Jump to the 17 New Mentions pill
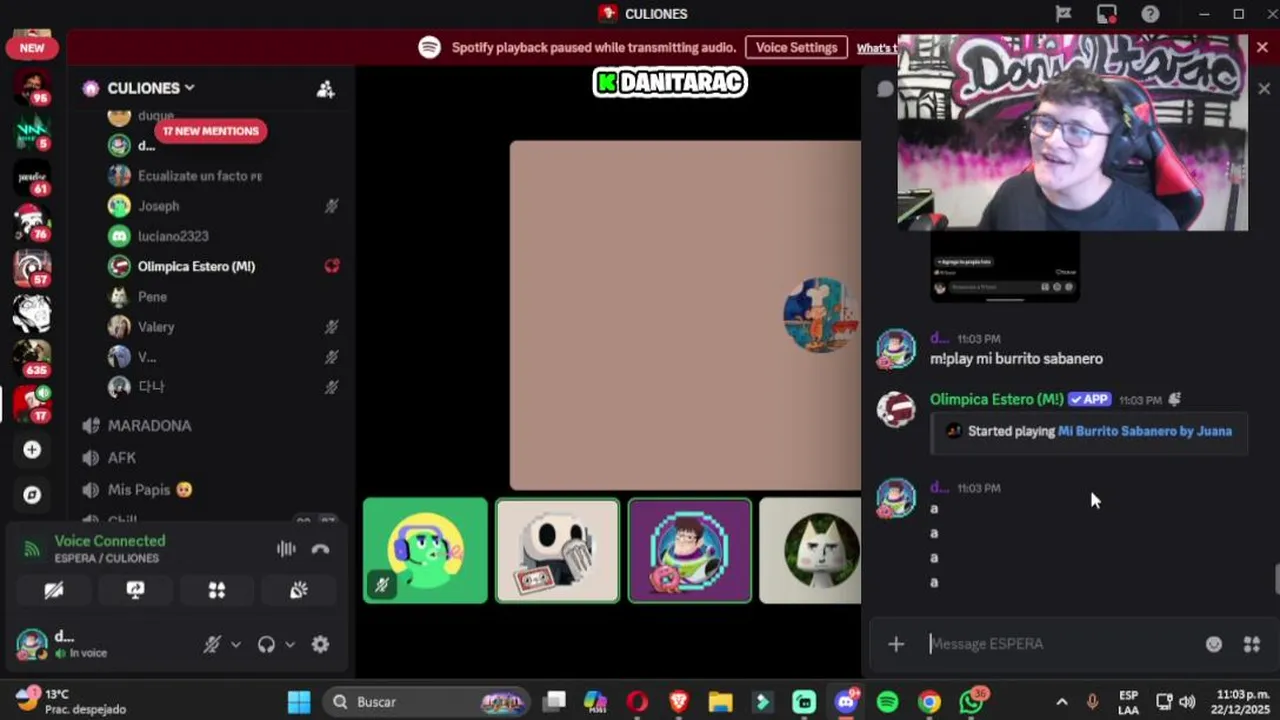The width and height of the screenshot is (1280, 720). pyautogui.click(x=210, y=131)
